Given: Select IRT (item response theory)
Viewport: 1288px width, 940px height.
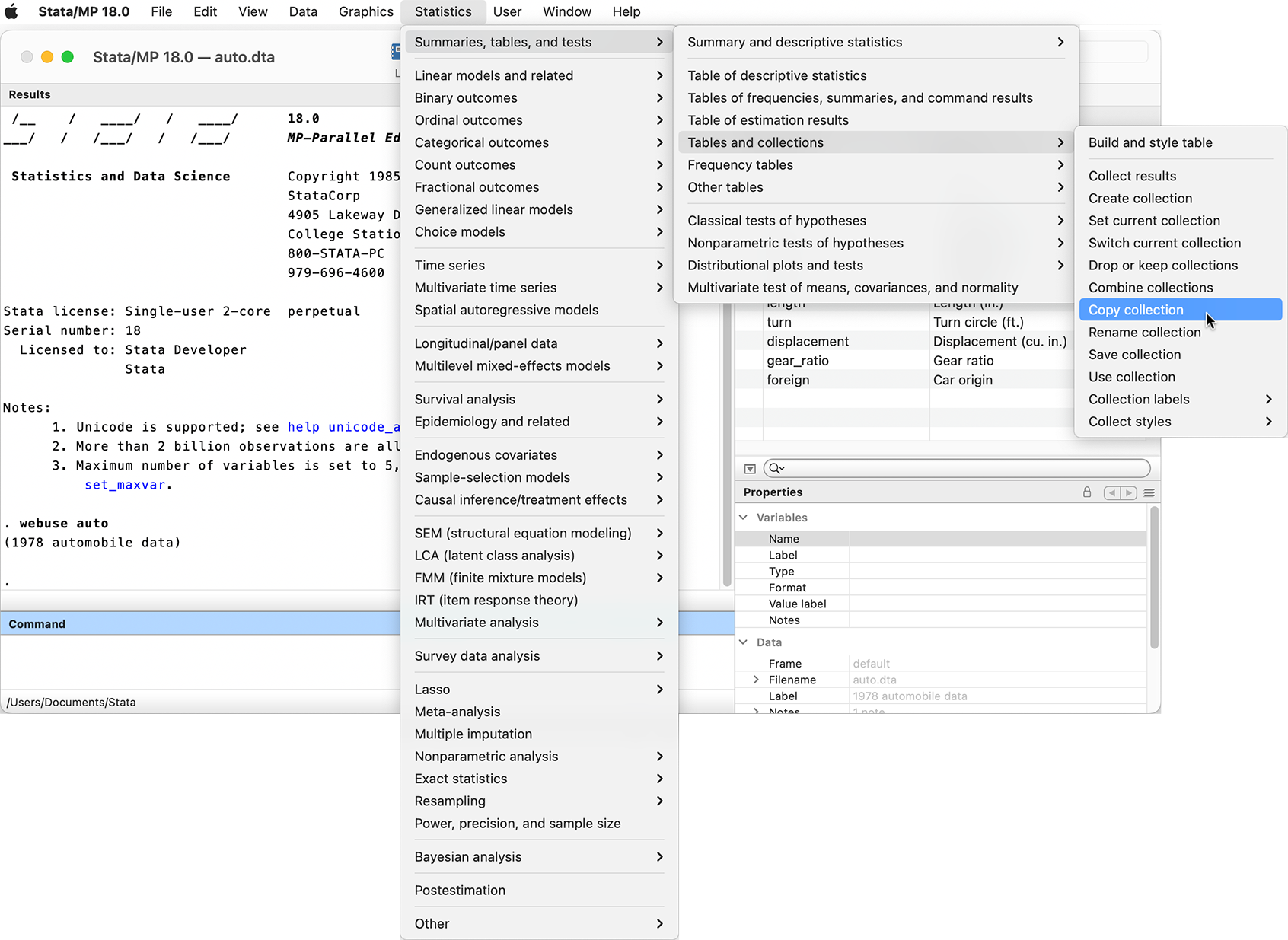Looking at the screenshot, I should tap(539, 601).
